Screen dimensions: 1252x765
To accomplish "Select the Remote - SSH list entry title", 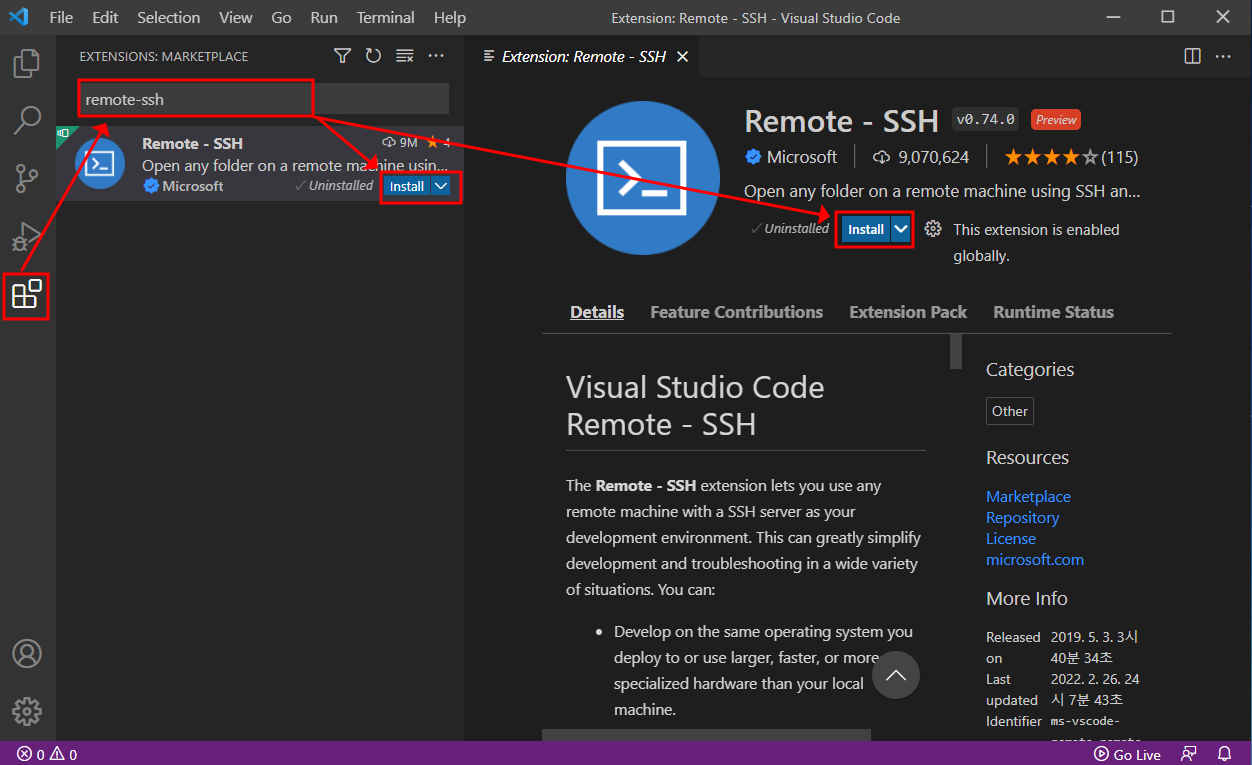I will click(192, 143).
